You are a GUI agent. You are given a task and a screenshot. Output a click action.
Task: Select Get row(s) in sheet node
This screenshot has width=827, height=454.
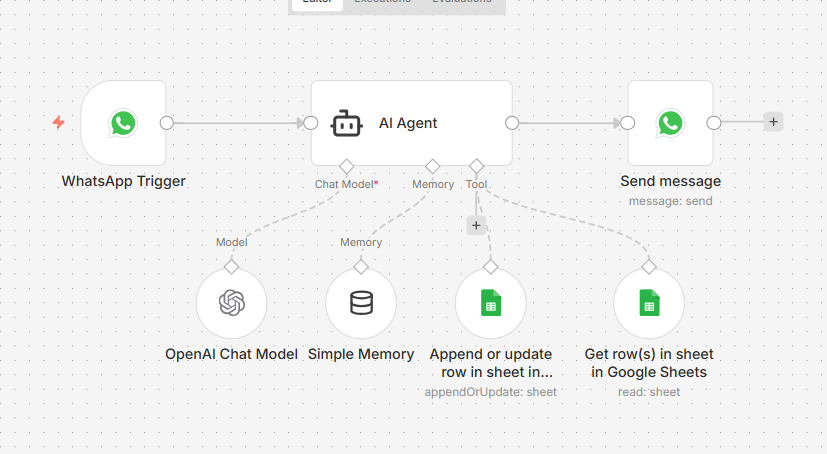pos(648,303)
